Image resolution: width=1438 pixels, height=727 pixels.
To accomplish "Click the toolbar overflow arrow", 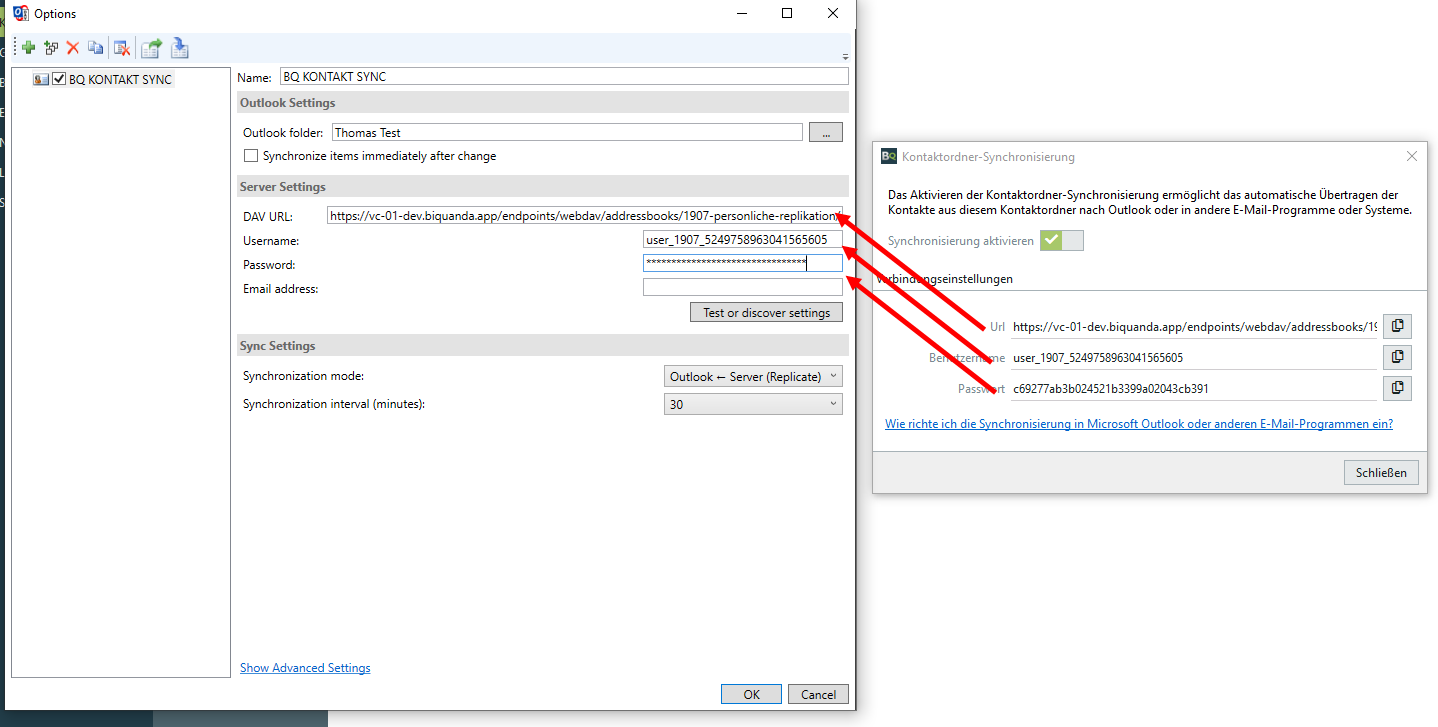I will [x=845, y=57].
